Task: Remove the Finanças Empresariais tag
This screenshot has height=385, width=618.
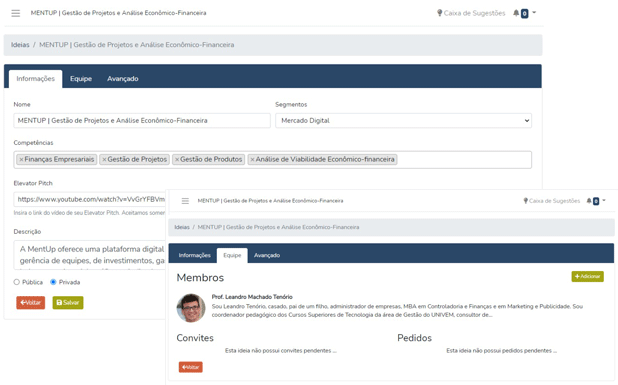Action: pyautogui.click(x=21, y=160)
